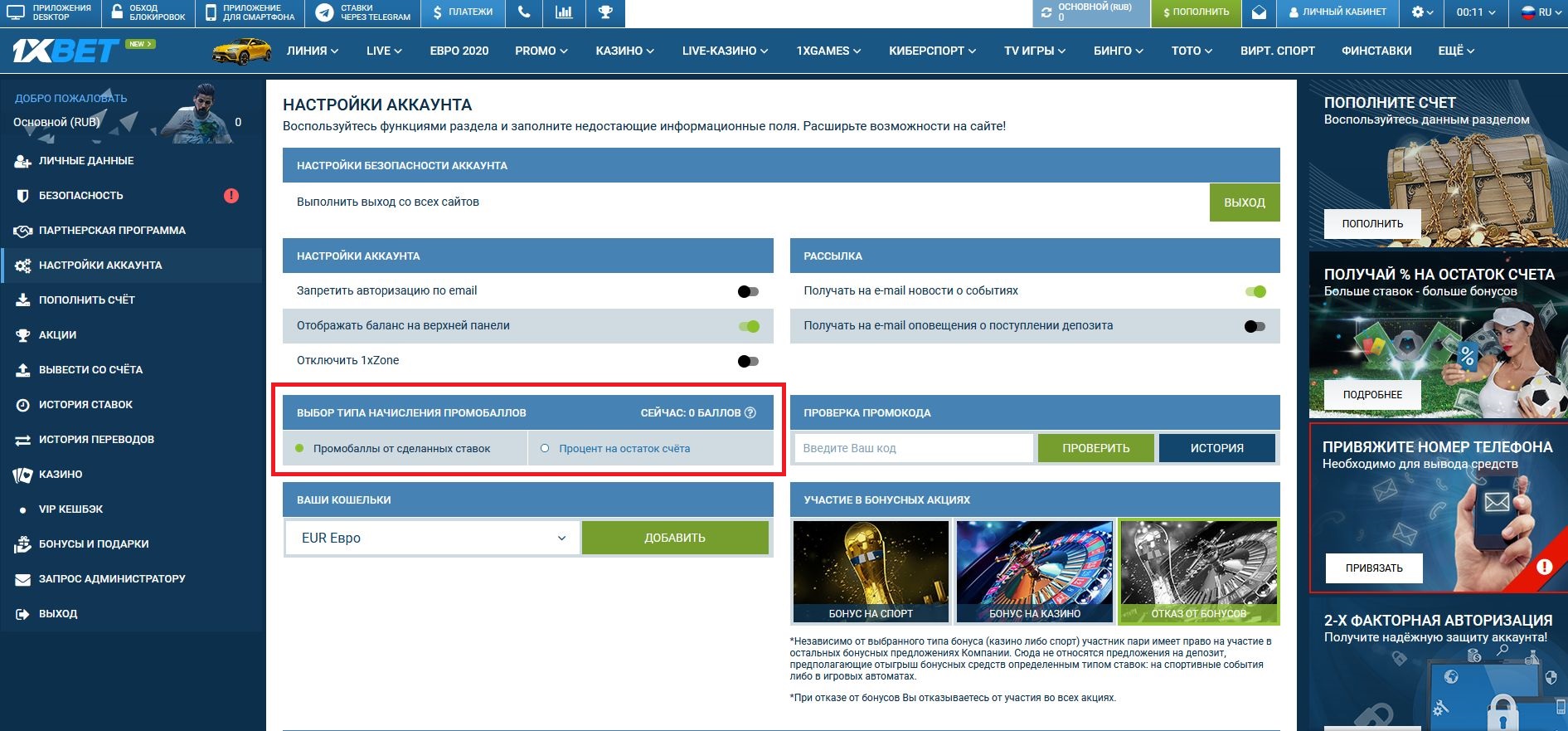Open the envelope messages icon
Viewport: 1568px width, 731px height.
[x=1259, y=12]
